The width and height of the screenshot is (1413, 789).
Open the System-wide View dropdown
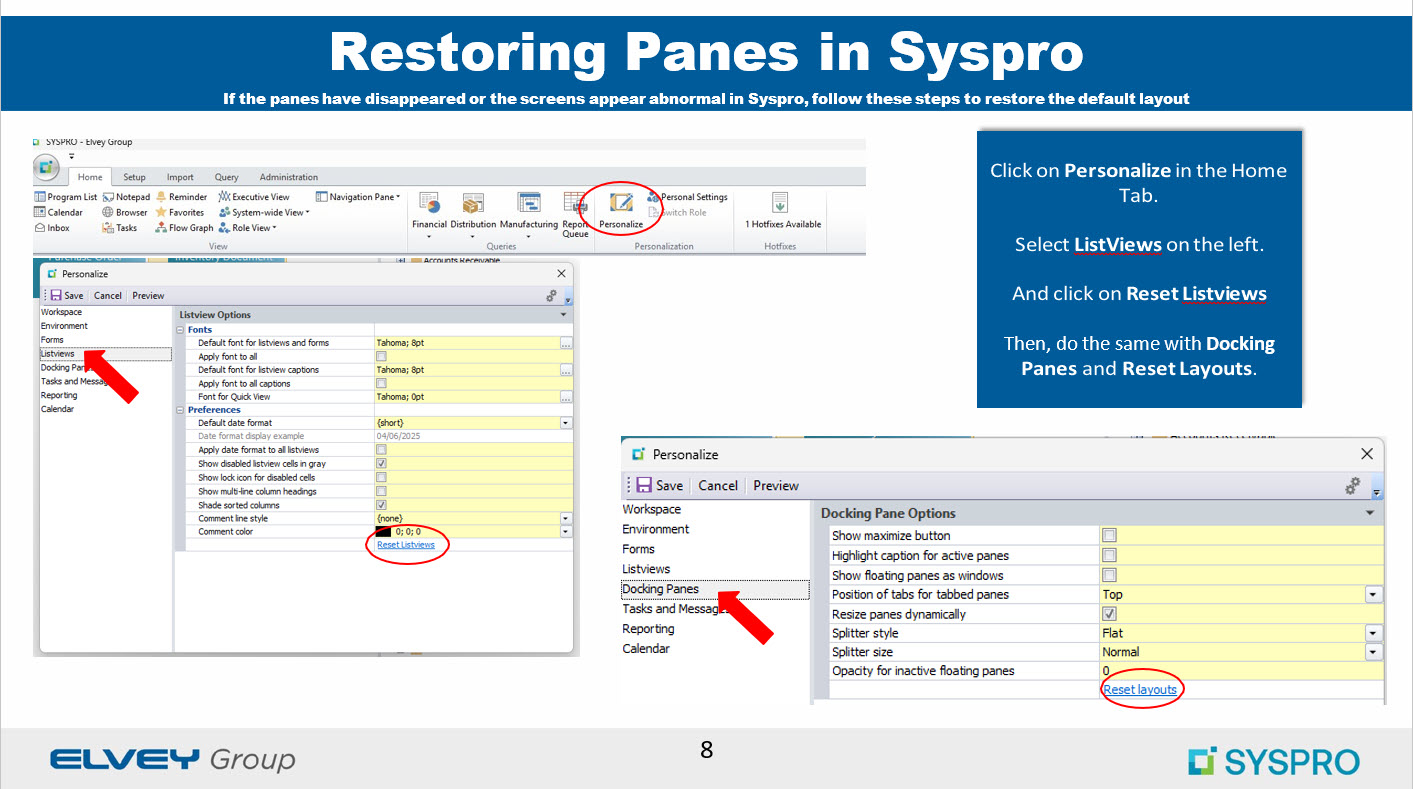coord(264,212)
